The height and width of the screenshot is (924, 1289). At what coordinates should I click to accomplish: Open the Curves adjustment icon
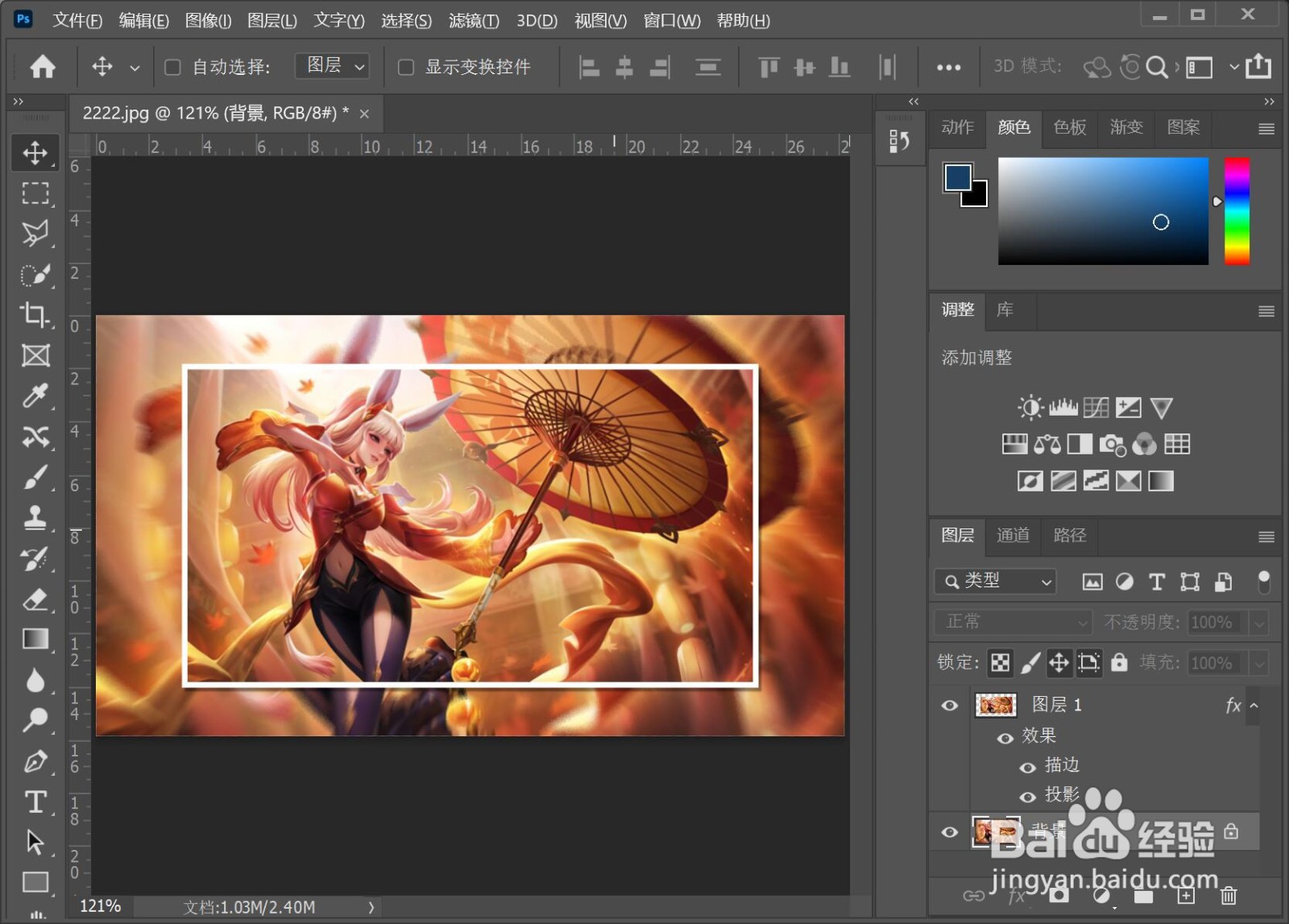pos(1096,407)
